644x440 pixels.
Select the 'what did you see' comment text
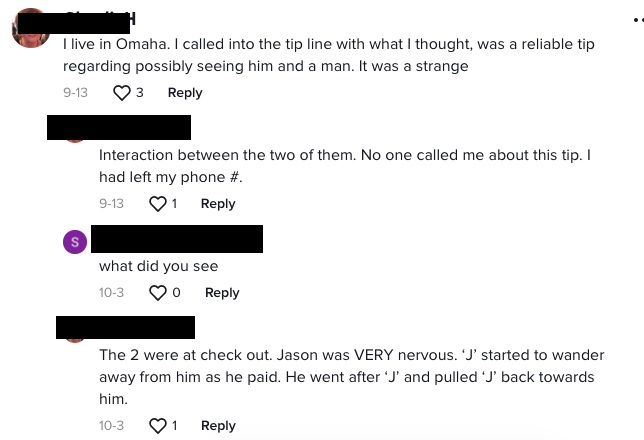pos(158,266)
